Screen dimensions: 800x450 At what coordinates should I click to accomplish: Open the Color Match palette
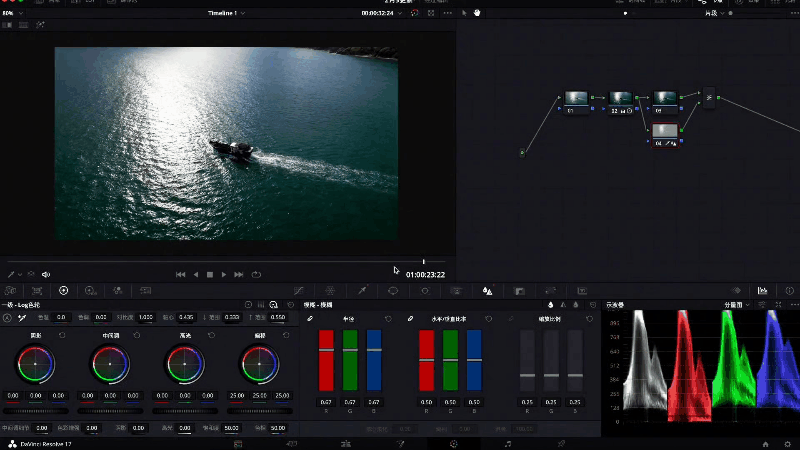pos(37,291)
